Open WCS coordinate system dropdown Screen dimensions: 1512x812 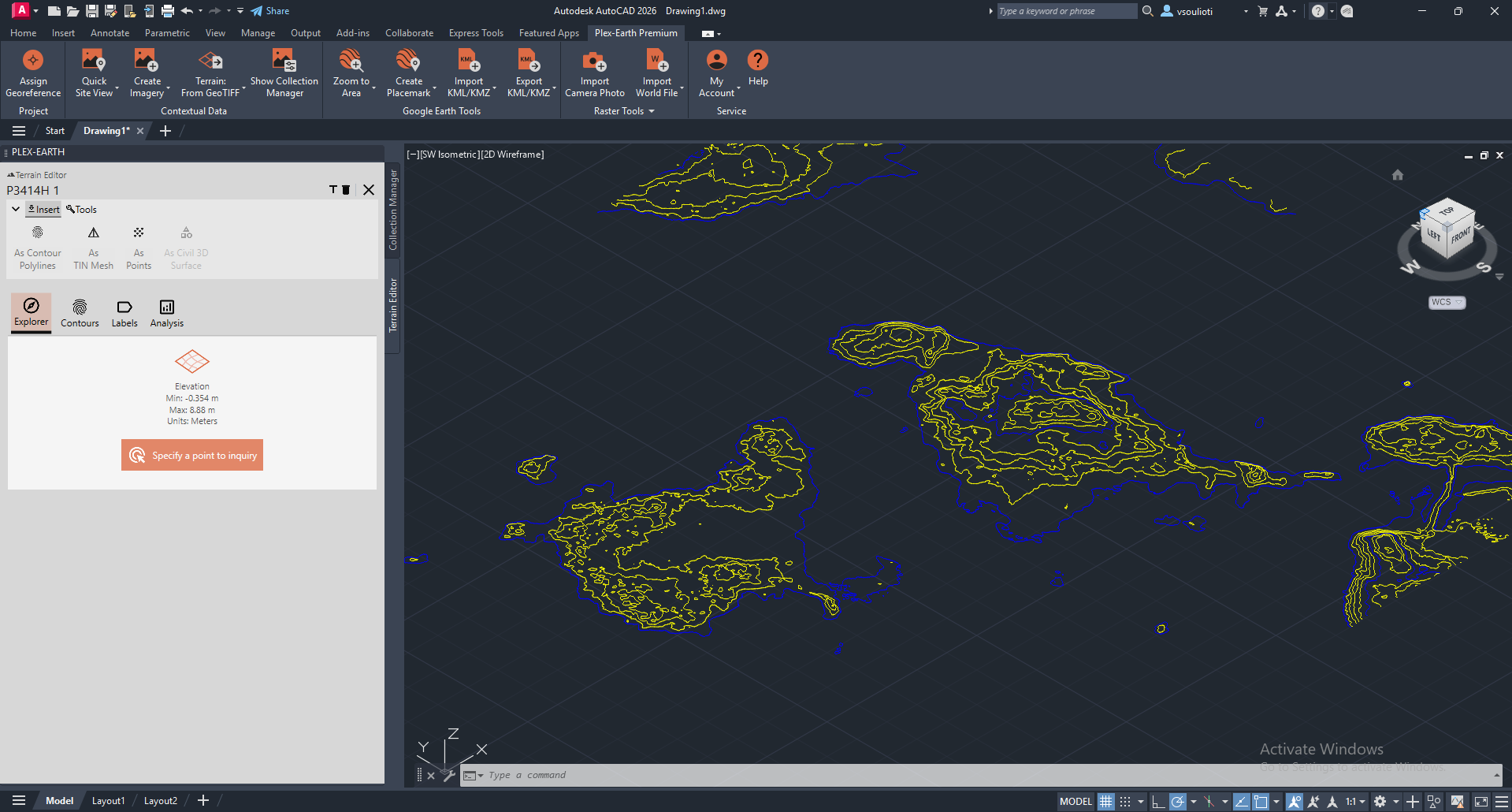pos(1447,303)
